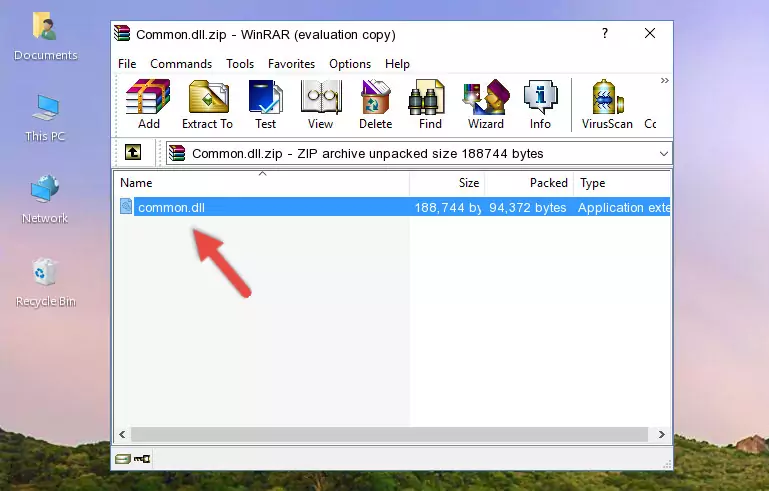Open the Help menu
The height and width of the screenshot is (491, 769).
[x=397, y=64]
